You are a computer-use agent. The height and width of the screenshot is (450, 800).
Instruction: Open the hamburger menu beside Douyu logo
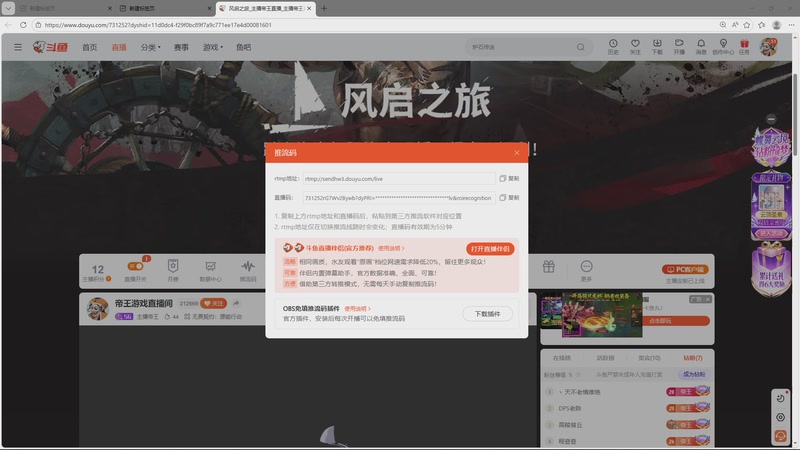[18, 47]
